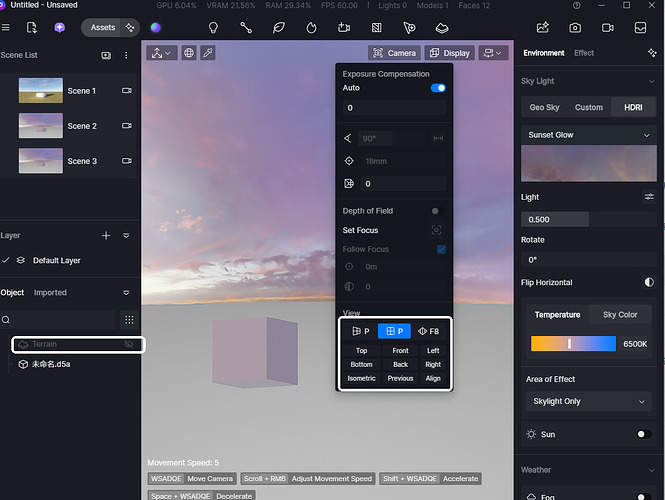The height and width of the screenshot is (500, 665).
Task: Select the fire particle tool
Action: point(311,28)
